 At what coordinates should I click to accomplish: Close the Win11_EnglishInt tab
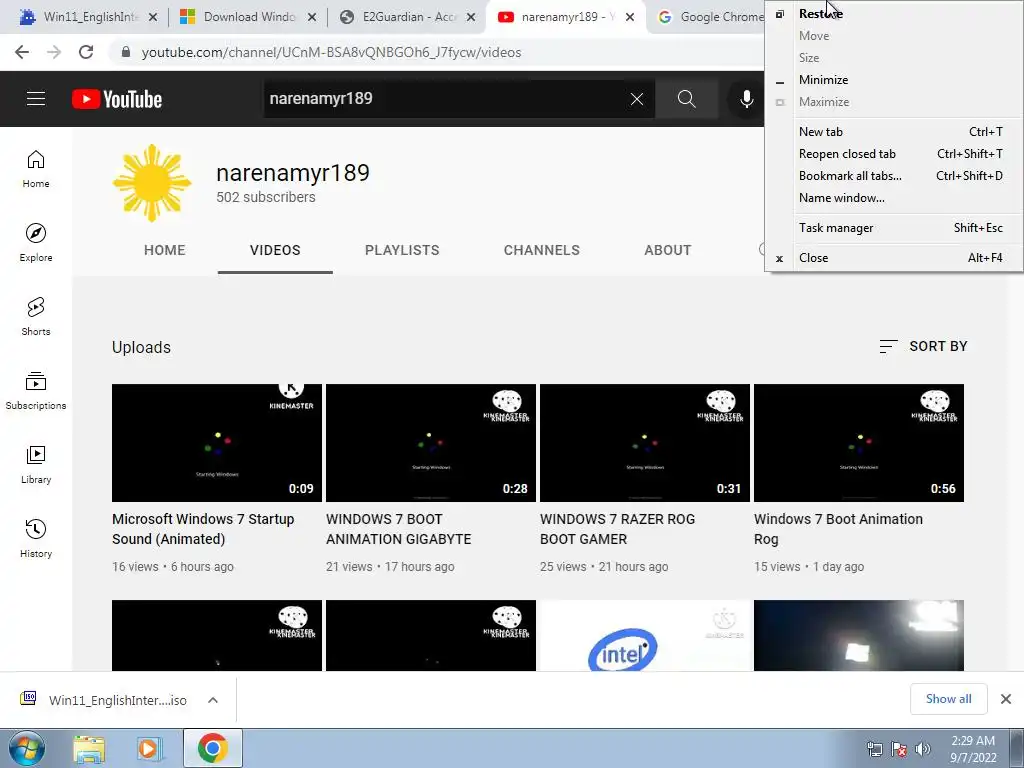coord(153,17)
